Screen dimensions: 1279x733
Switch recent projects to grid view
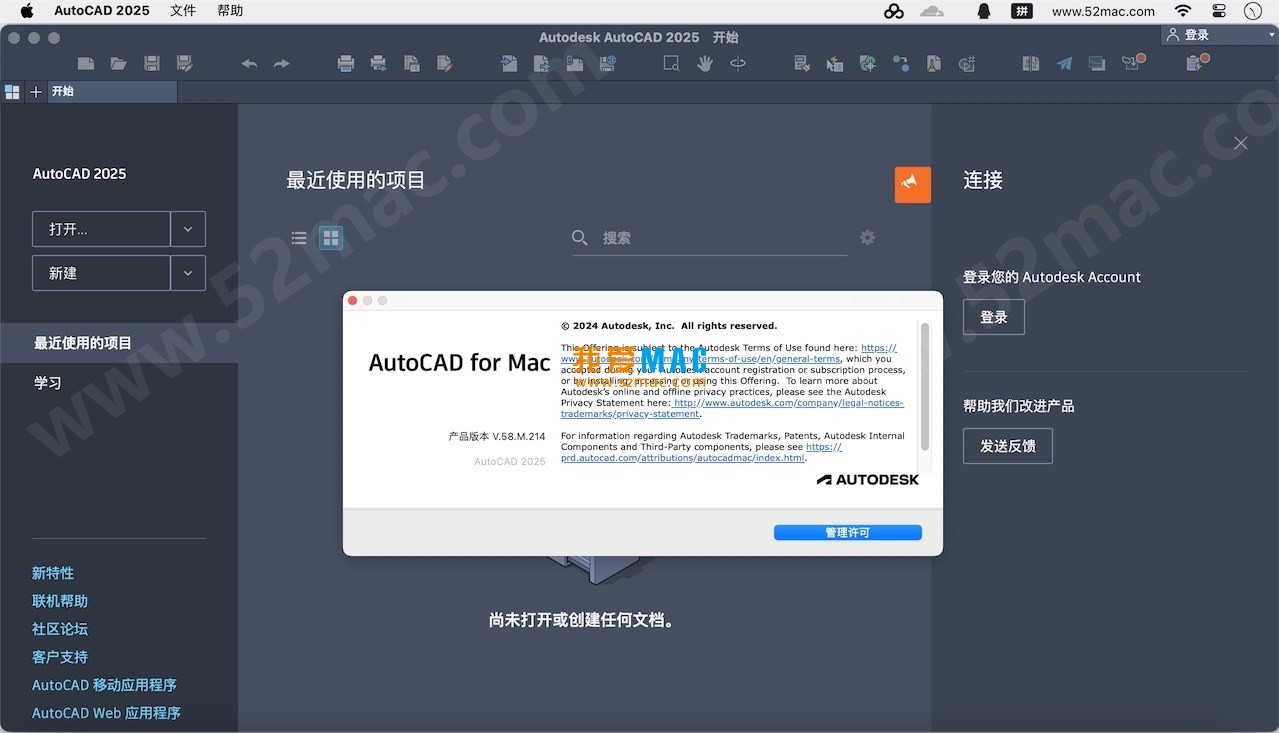click(x=331, y=238)
